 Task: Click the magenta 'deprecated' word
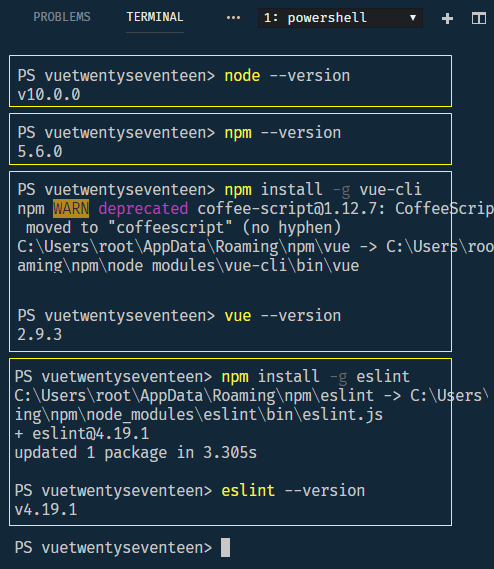tap(143, 209)
